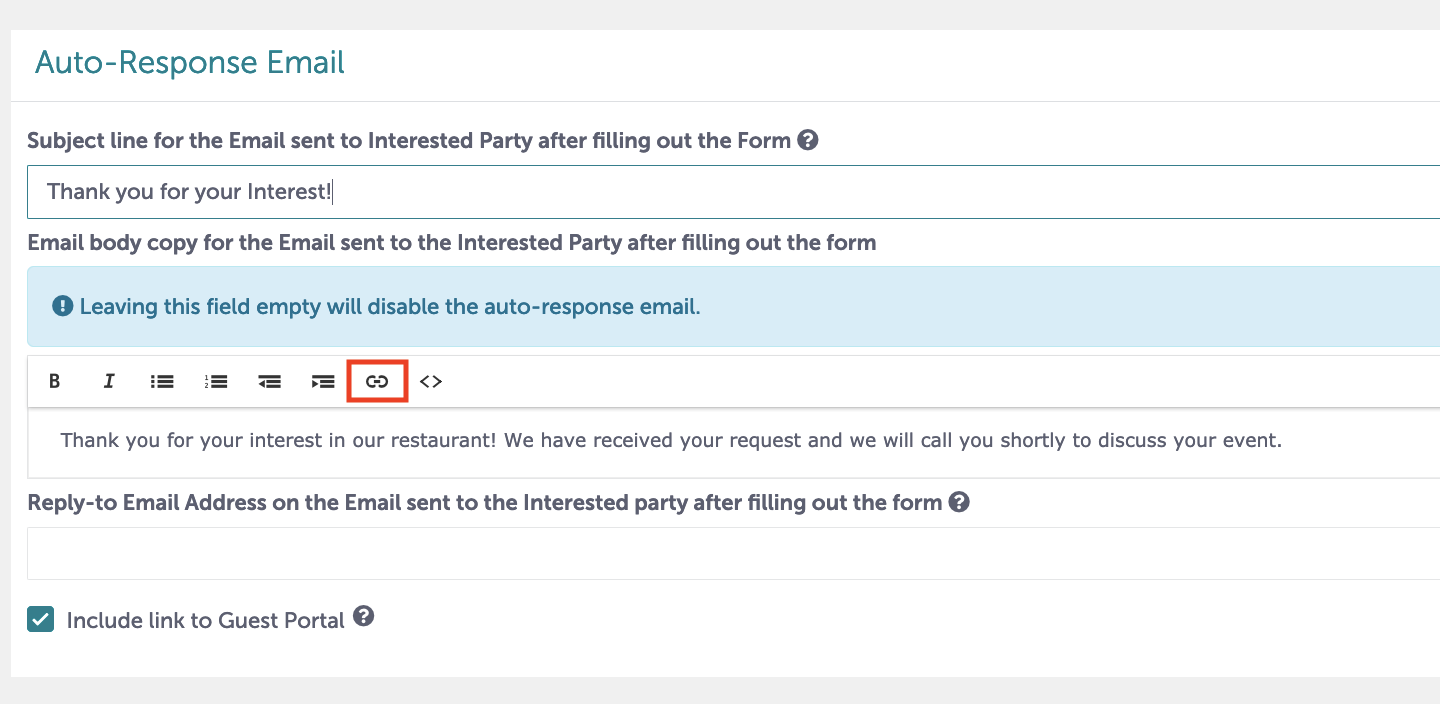Uncheck Include link to Guest Portal checkbox
This screenshot has width=1440, height=704.
tap(40, 619)
